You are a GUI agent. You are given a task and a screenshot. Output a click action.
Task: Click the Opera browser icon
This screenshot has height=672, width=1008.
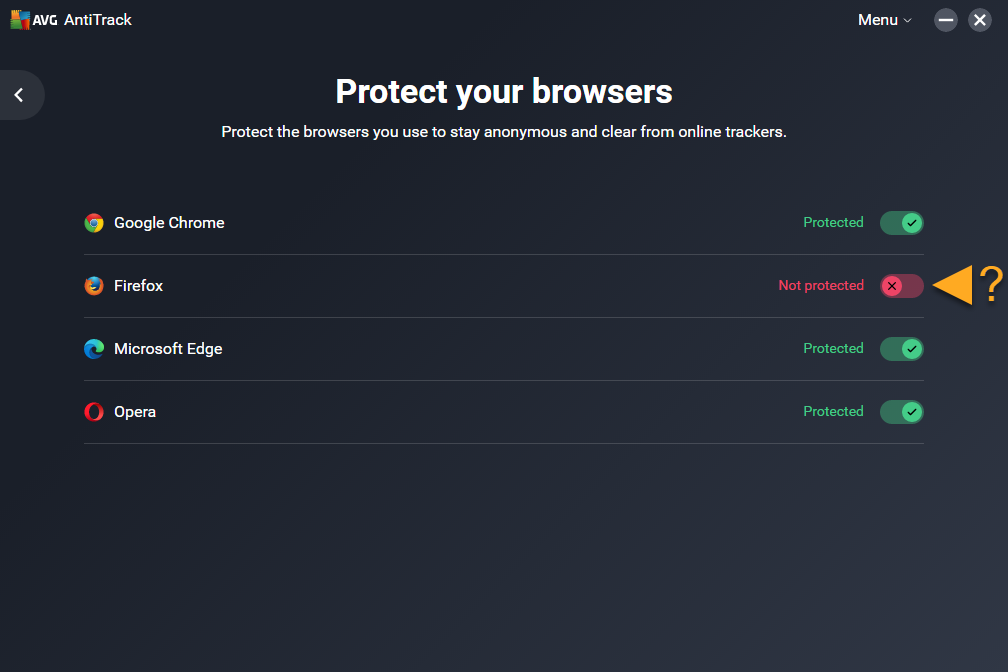pyautogui.click(x=94, y=412)
